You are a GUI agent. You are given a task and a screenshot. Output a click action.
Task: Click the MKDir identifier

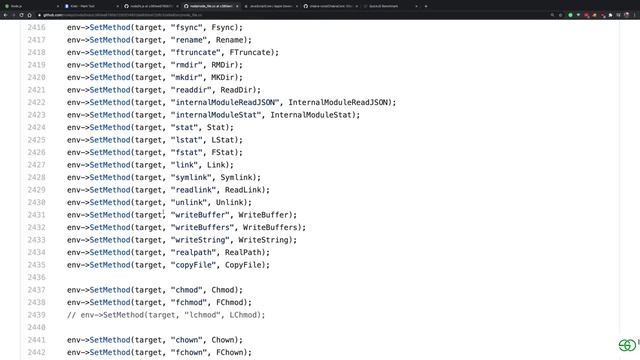[222, 78]
